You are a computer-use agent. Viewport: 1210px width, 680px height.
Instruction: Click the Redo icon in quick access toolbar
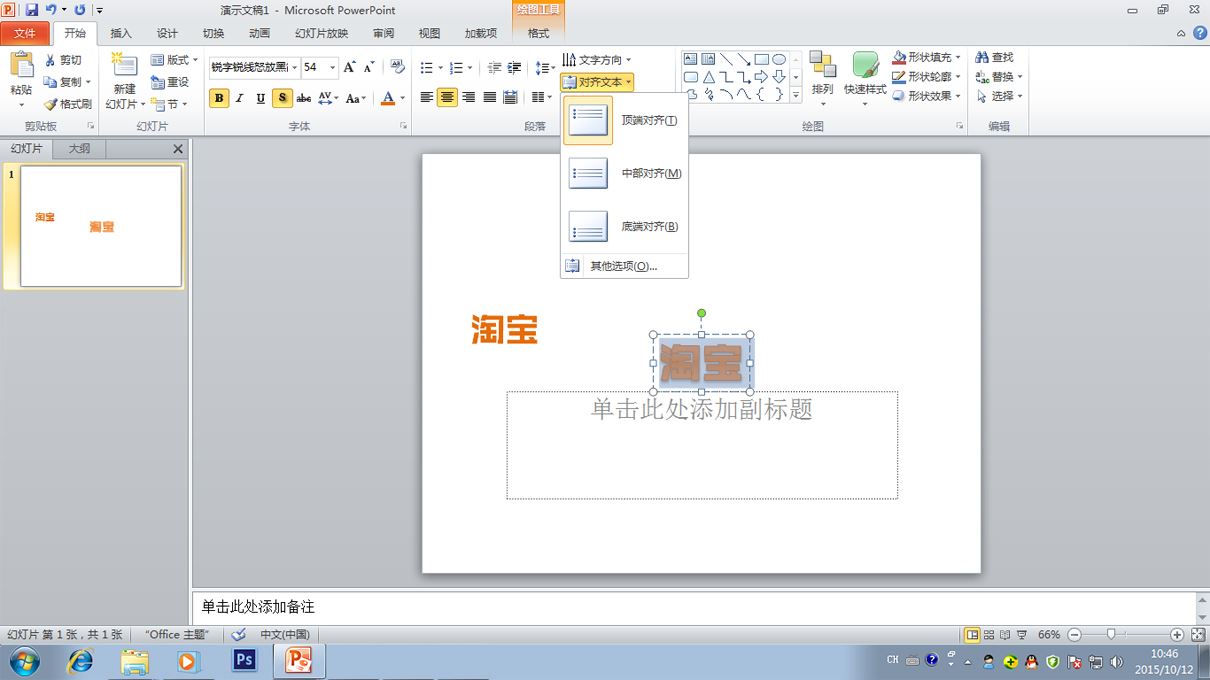[x=80, y=10]
